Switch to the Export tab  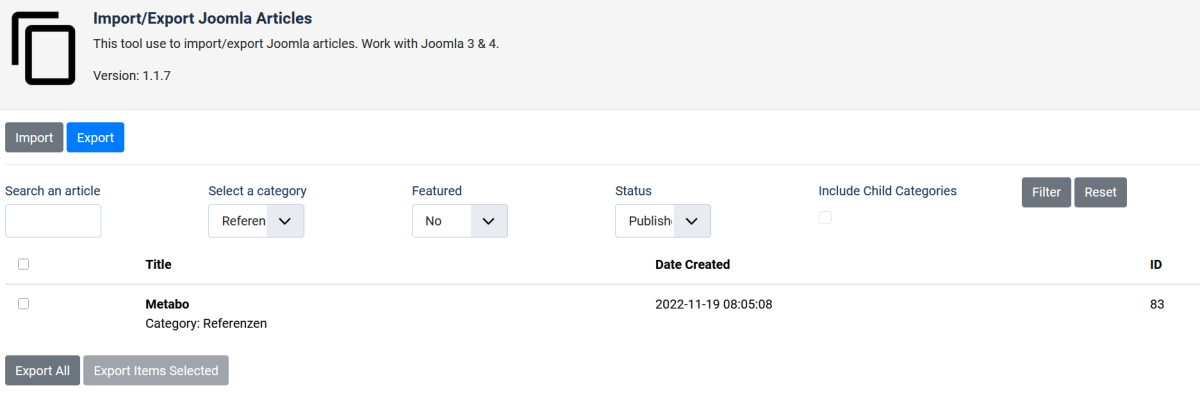click(x=95, y=137)
